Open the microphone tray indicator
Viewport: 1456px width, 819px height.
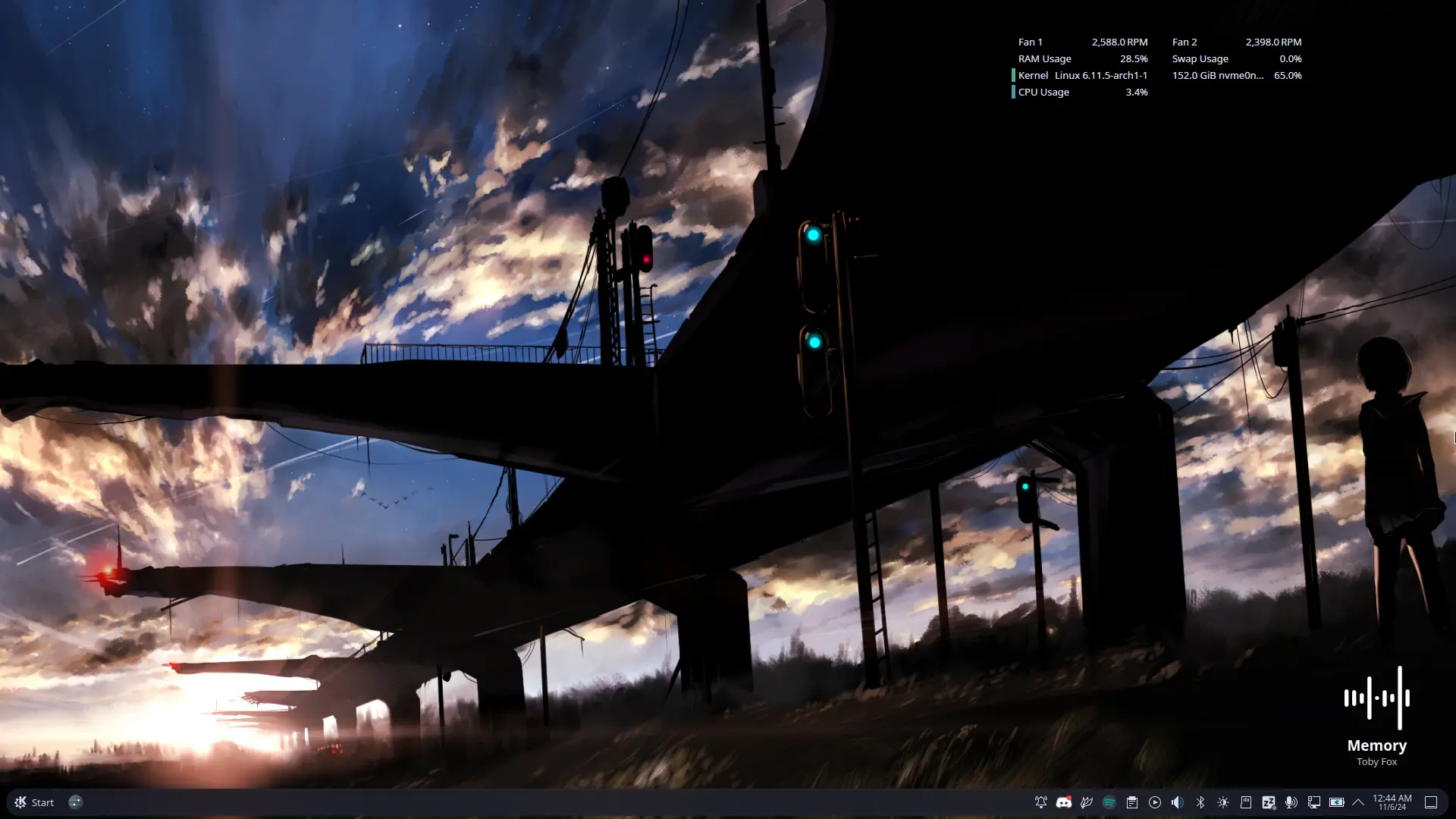pos(1291,802)
